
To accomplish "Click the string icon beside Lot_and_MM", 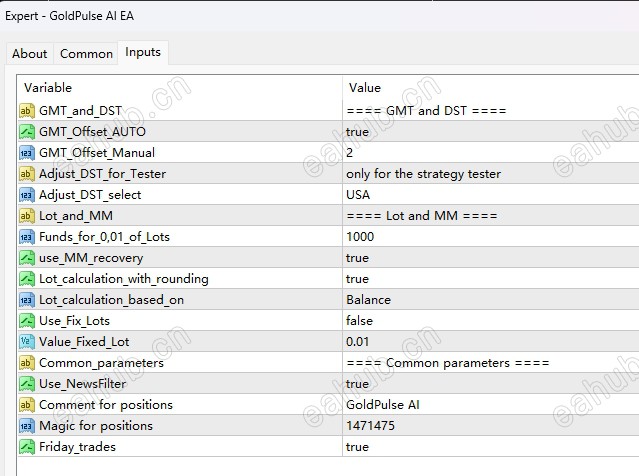I will 26,216.
